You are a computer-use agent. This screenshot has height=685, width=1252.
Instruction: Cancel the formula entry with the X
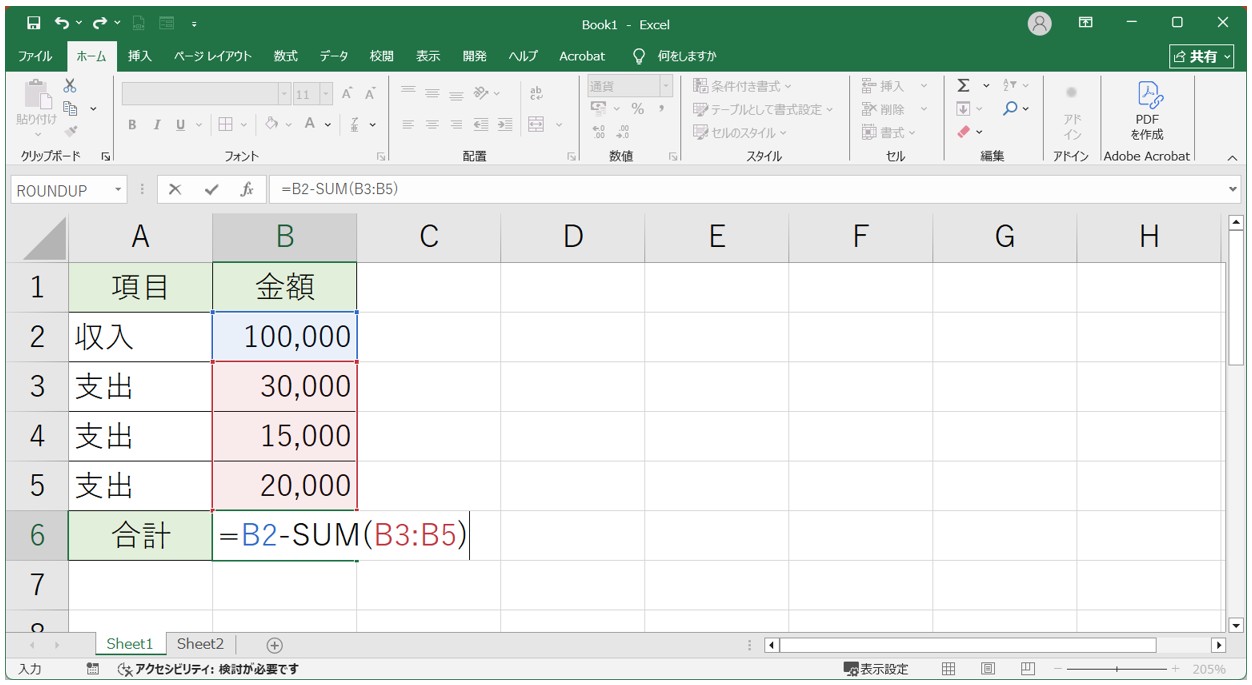pos(175,189)
